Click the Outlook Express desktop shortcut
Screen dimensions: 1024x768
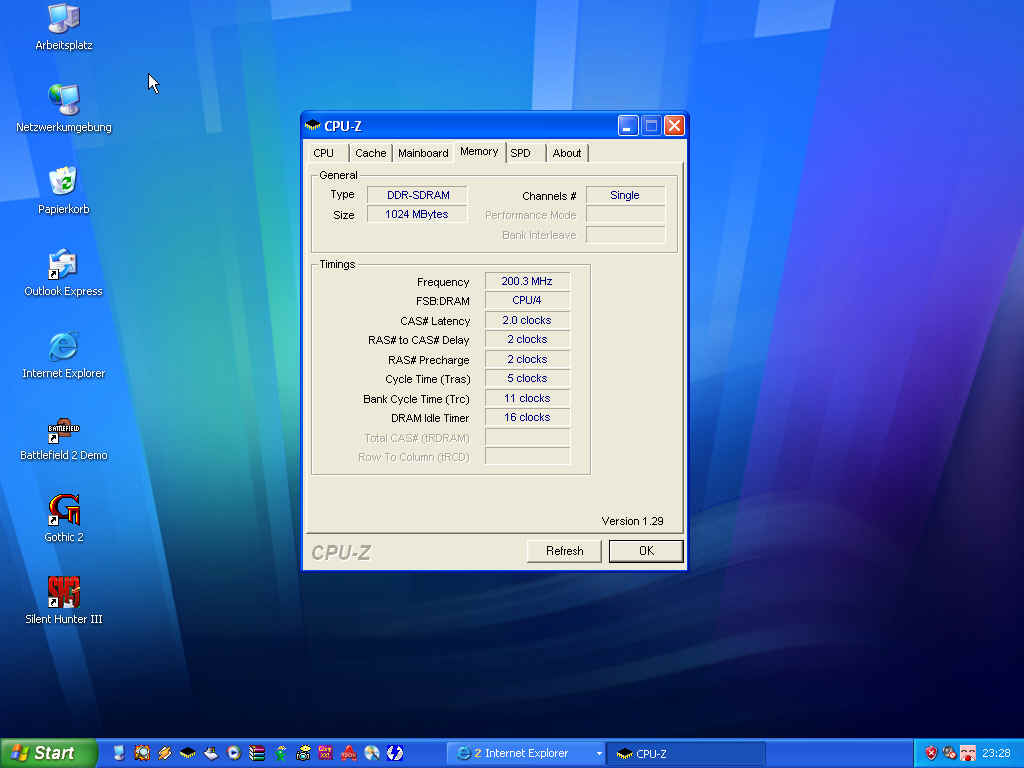click(x=63, y=273)
